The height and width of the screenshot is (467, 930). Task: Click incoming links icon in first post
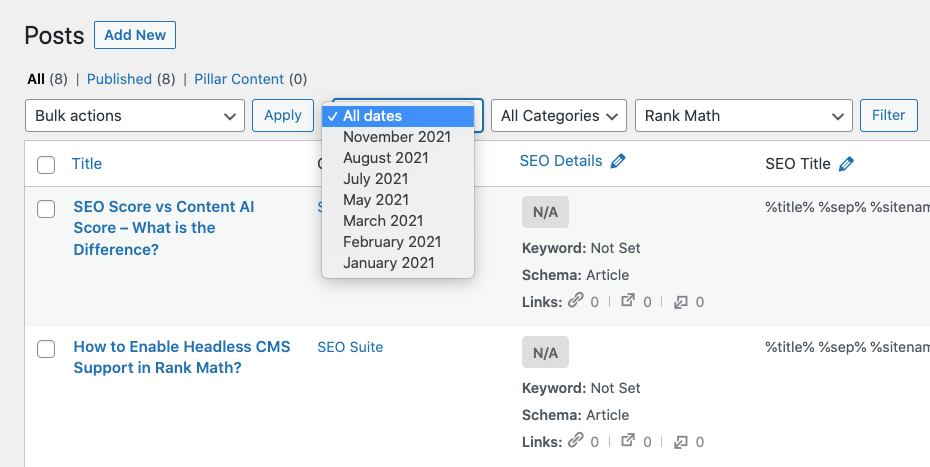click(680, 301)
